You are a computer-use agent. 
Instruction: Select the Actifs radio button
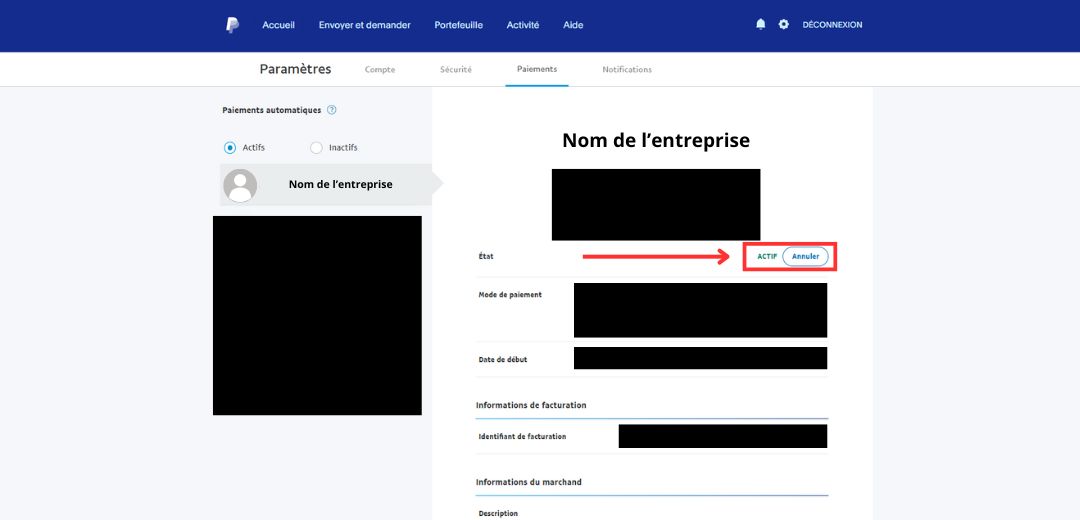pyautogui.click(x=230, y=147)
